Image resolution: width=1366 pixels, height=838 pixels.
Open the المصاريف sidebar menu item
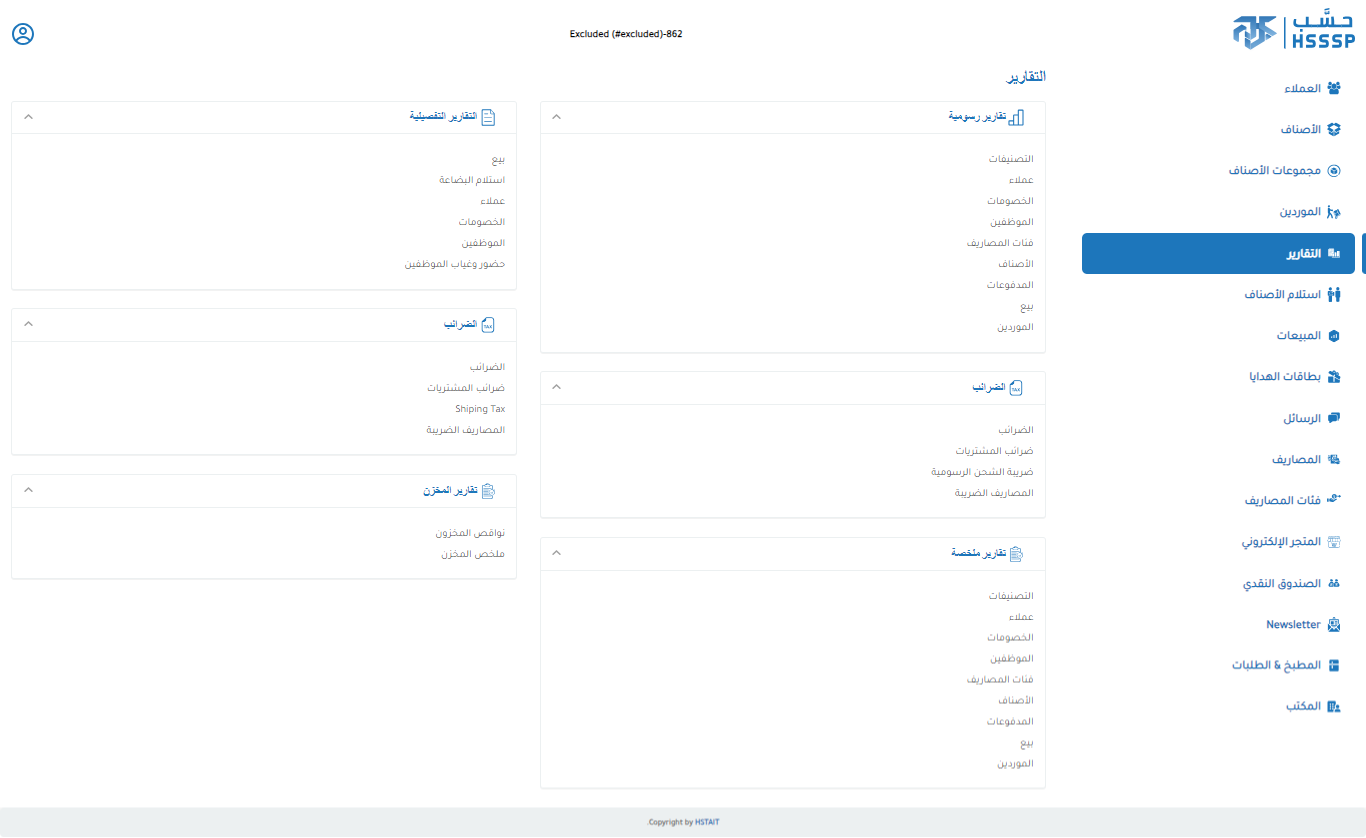point(1296,460)
